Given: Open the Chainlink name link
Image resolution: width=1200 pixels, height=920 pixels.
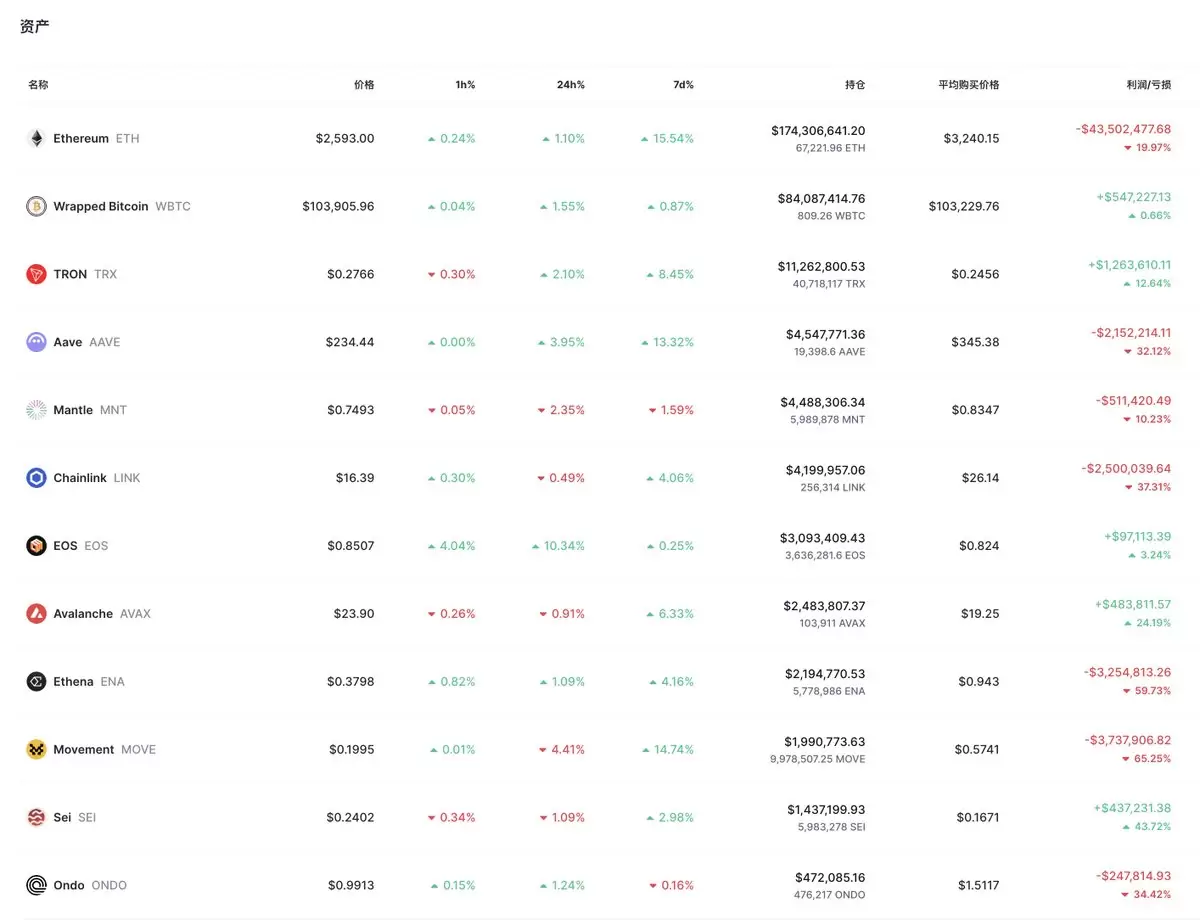Looking at the screenshot, I should pyautogui.click(x=80, y=478).
